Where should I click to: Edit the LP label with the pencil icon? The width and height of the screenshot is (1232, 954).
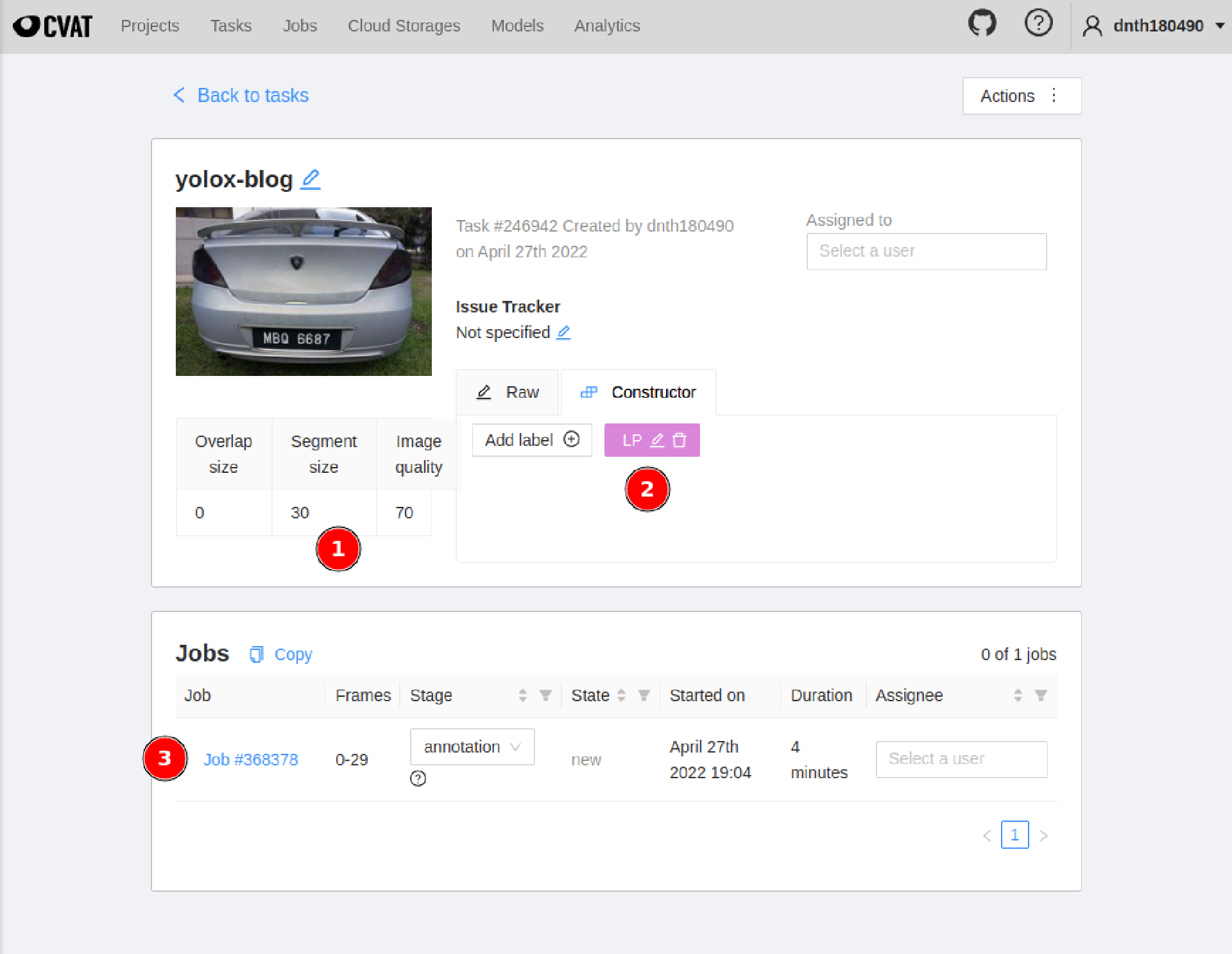click(656, 440)
